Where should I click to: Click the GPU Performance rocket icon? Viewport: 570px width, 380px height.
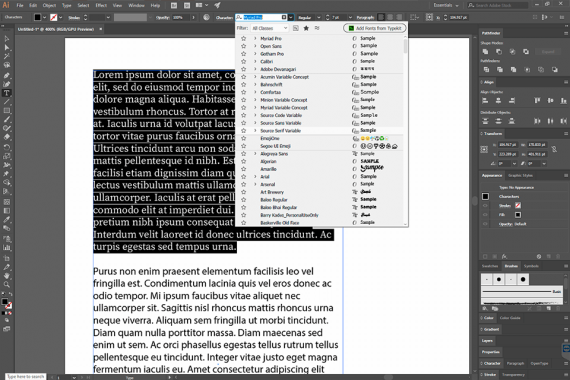click(217, 5)
